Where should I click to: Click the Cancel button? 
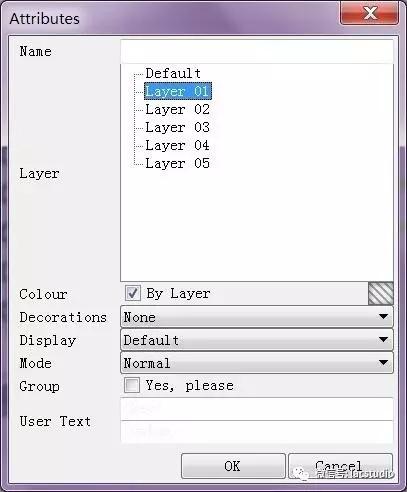click(x=340, y=466)
